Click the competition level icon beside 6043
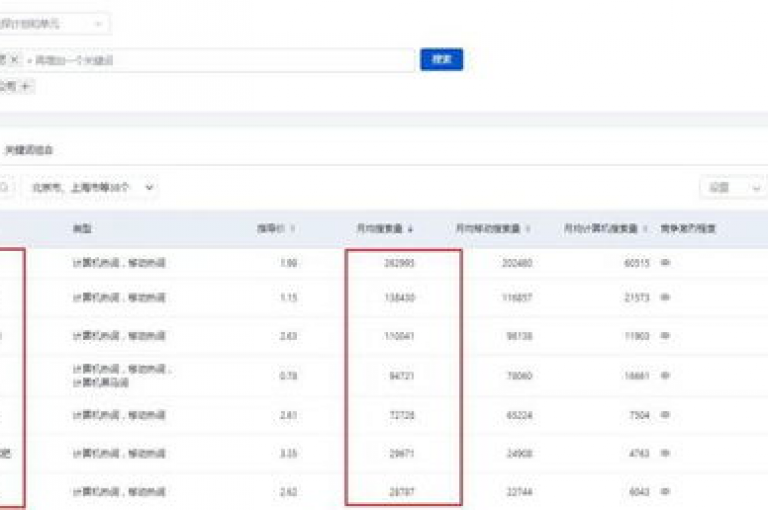768x510 pixels. coord(665,491)
